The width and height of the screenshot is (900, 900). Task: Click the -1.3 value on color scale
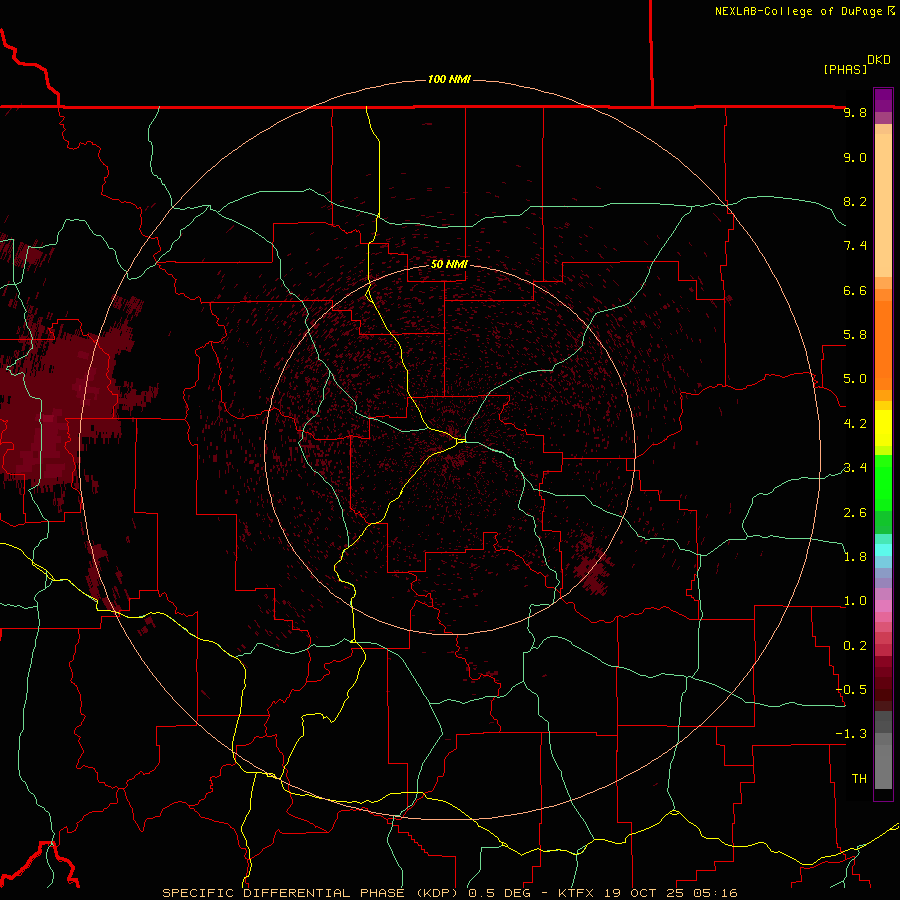click(851, 734)
